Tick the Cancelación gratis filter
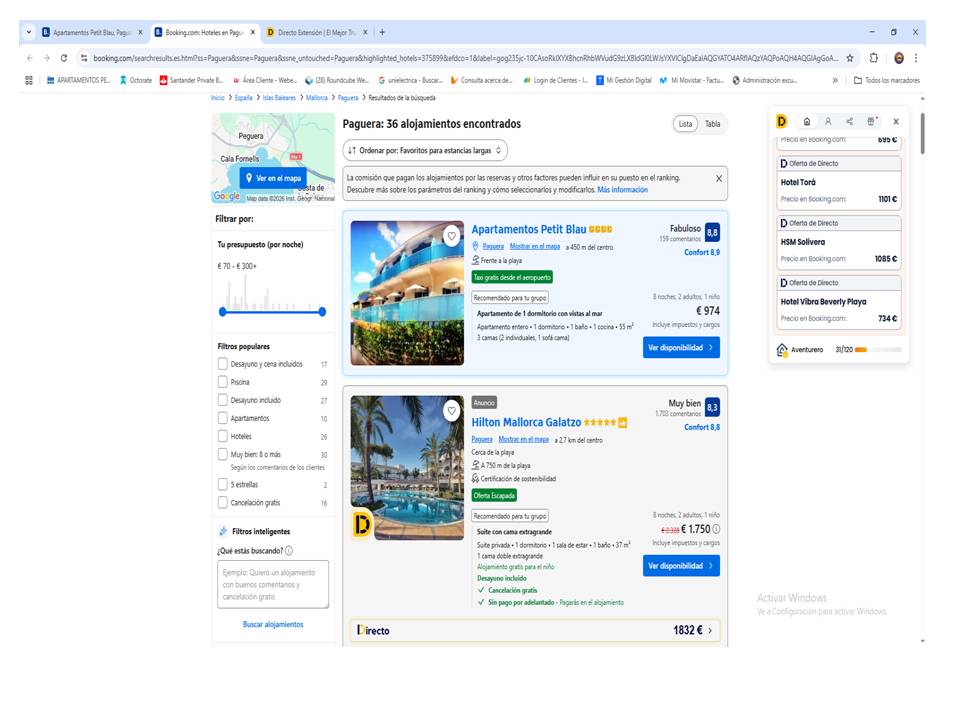 [x=223, y=503]
